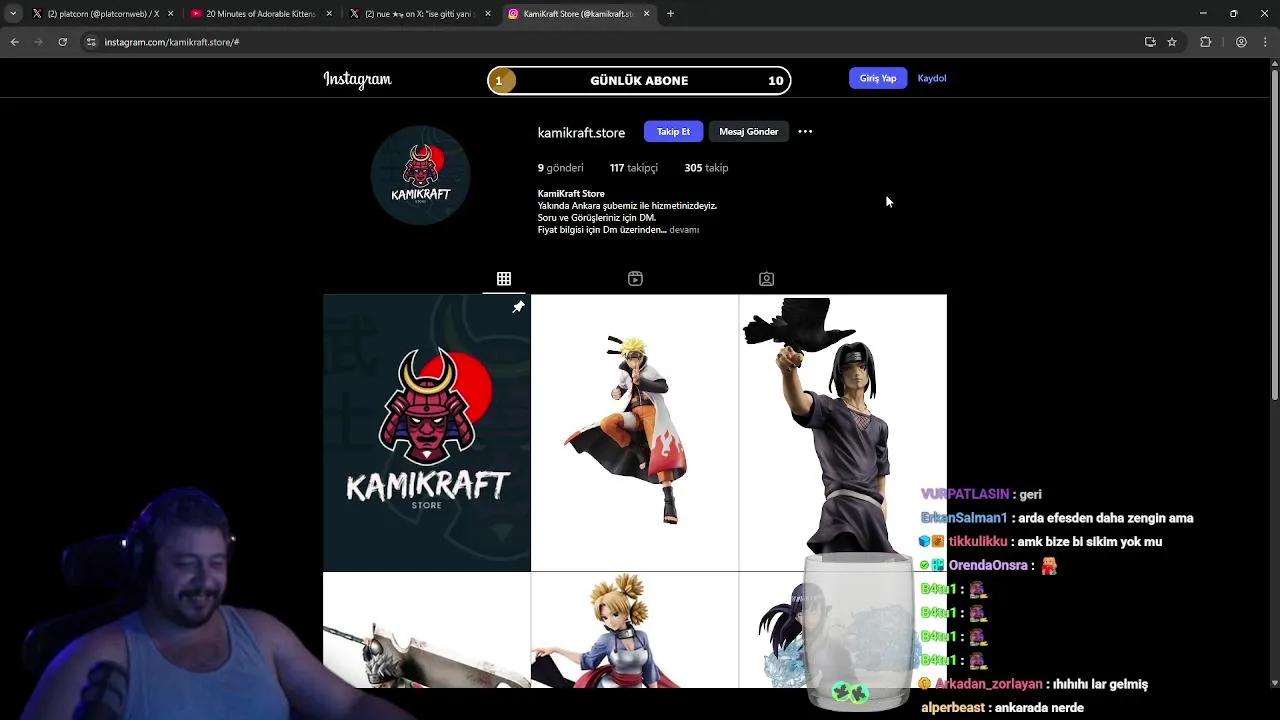Screen dimensions: 1280x720
Task: Click the OrendaOnsra chat username
Action: click(x=988, y=566)
